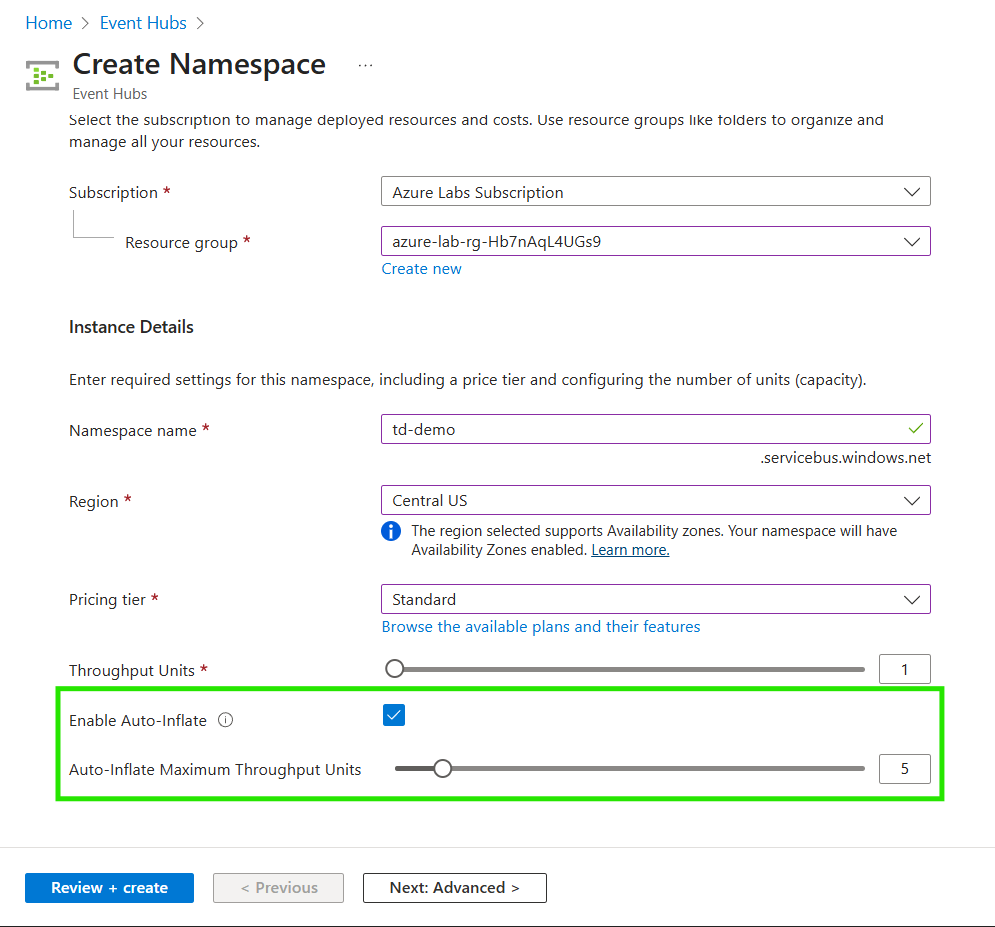Expand the Region dropdown
This screenshot has height=927, width=995.
click(655, 500)
